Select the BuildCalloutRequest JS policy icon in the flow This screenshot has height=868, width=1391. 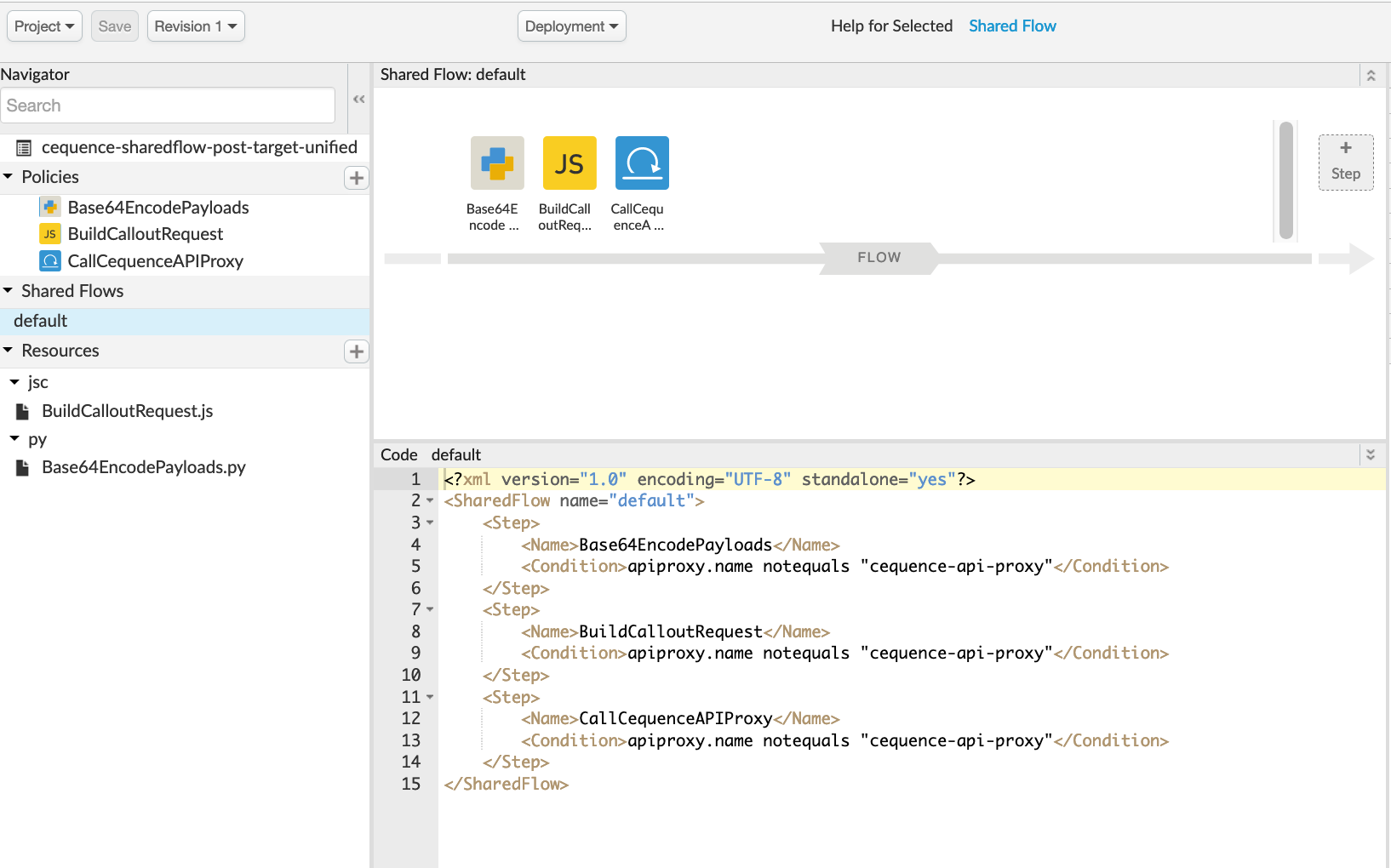pos(569,163)
